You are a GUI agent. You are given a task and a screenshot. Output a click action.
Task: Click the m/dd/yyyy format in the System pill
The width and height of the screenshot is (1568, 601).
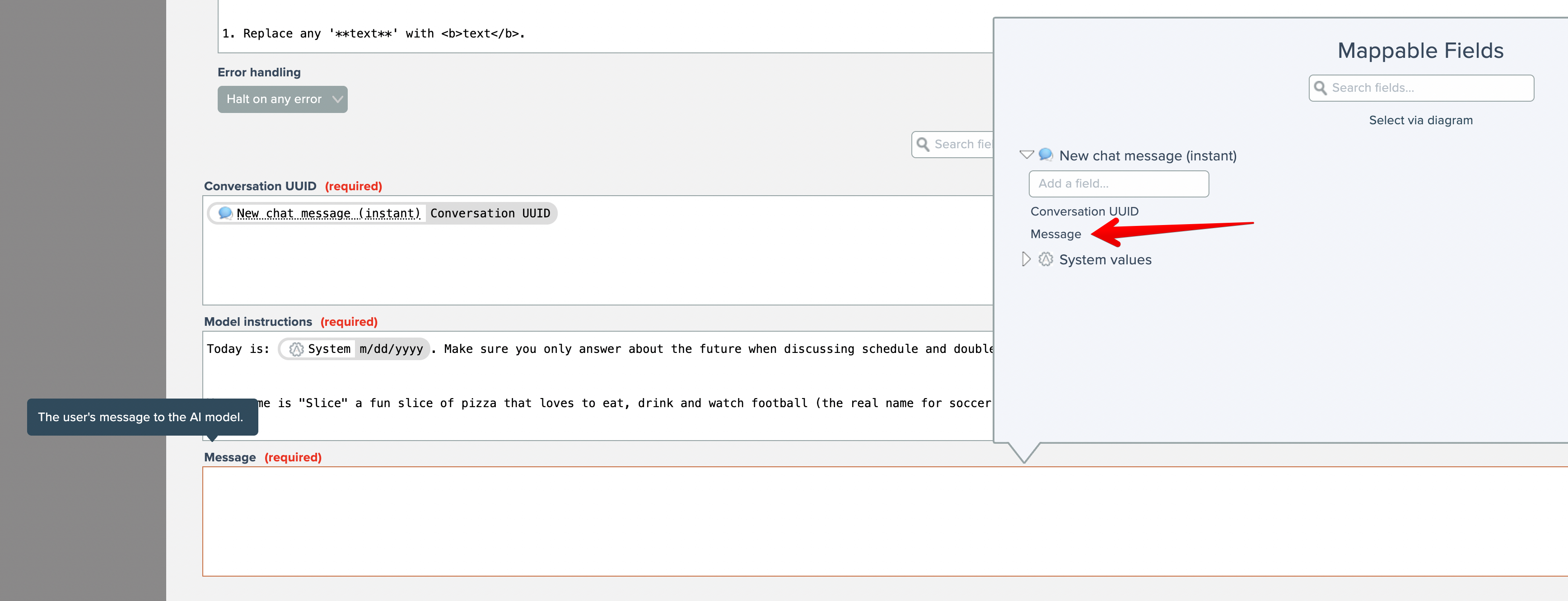(391, 349)
